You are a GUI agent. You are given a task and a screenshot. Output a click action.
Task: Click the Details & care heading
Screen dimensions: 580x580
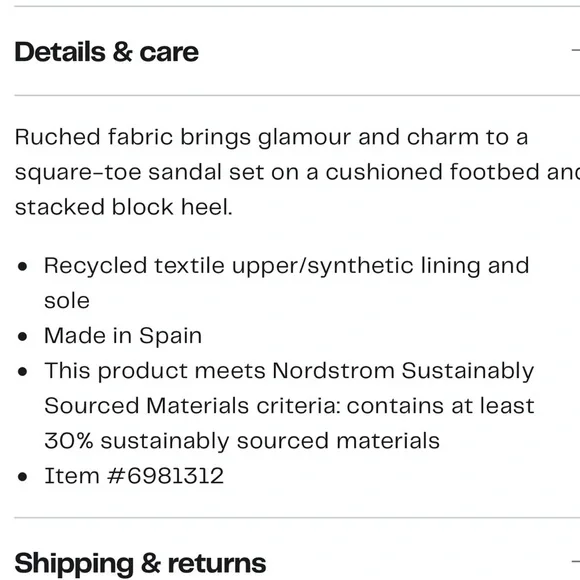point(107,52)
